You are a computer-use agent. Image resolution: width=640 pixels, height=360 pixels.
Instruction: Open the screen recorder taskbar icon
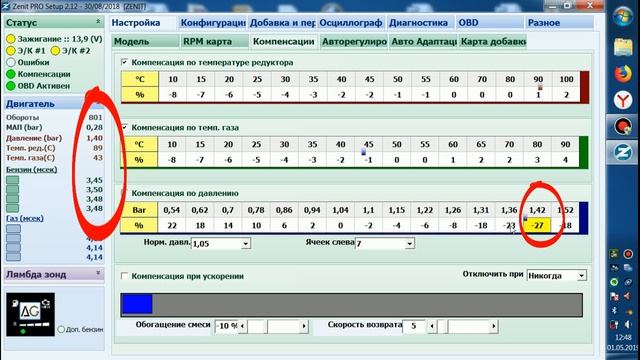(x=623, y=127)
